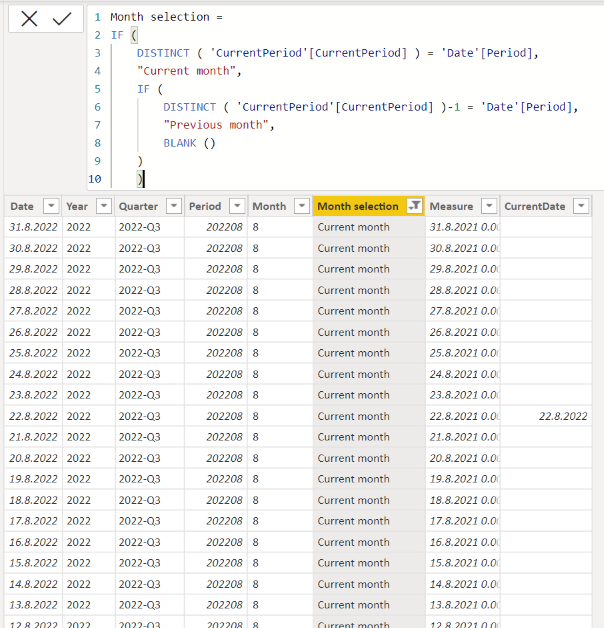Click Measure cell 25.8.2021
The image size is (604, 628).
(x=464, y=353)
